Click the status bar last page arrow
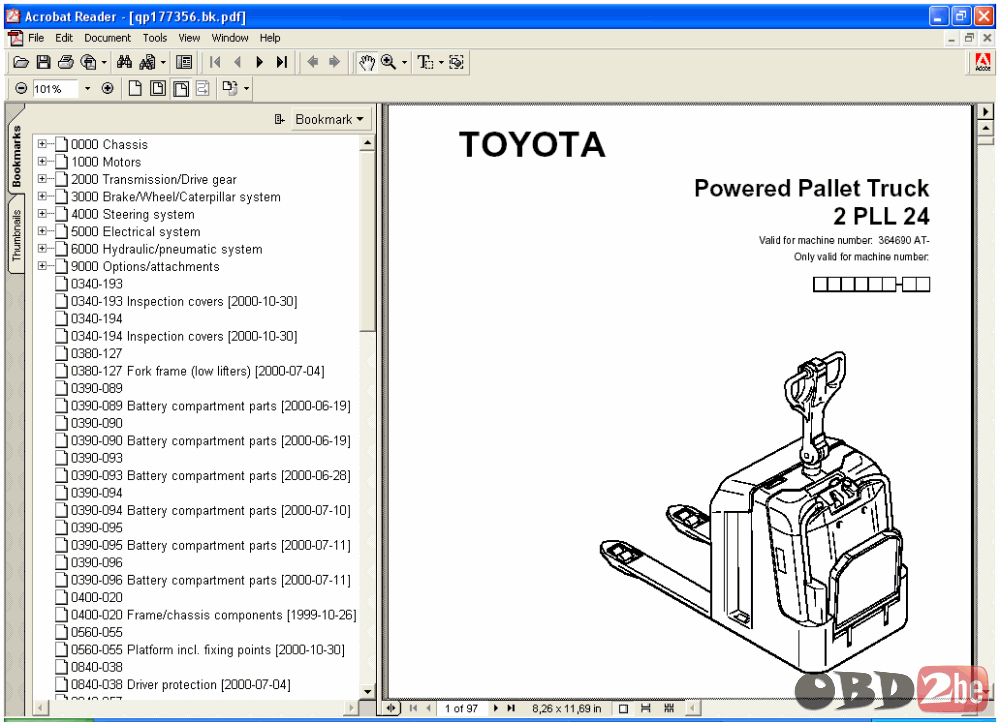1000x722 pixels. click(x=511, y=708)
